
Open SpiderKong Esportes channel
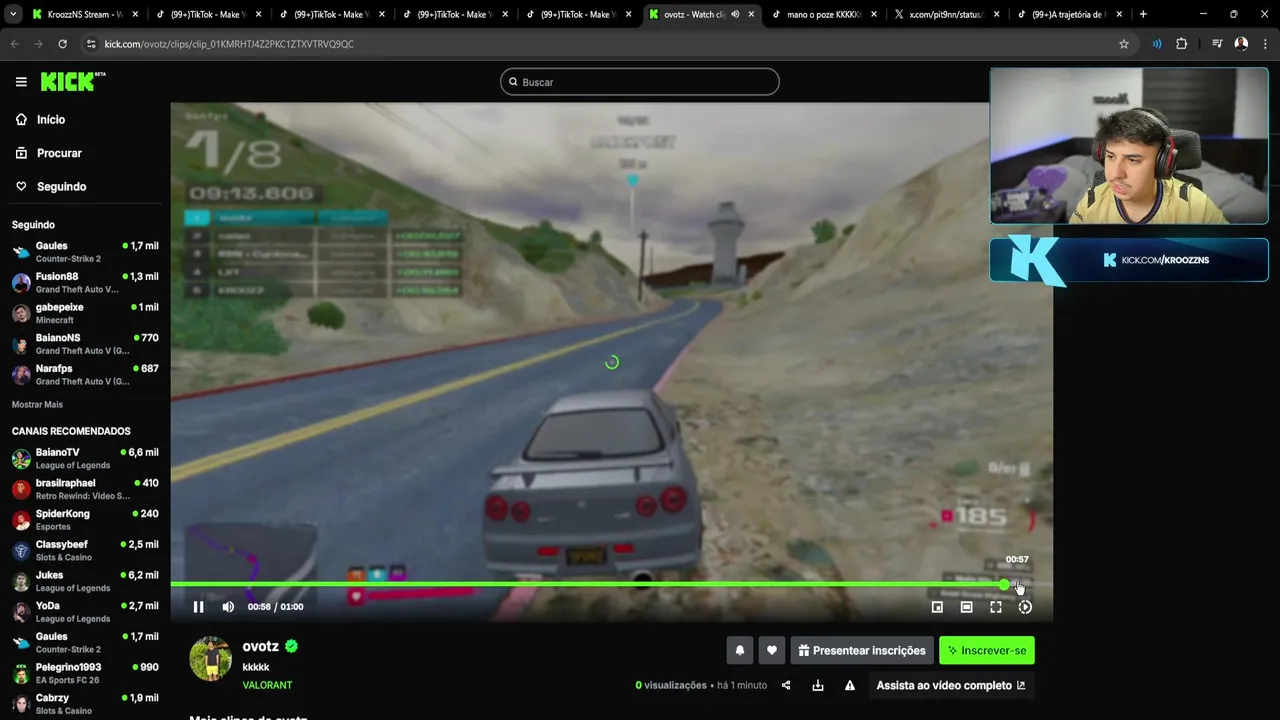coord(85,520)
